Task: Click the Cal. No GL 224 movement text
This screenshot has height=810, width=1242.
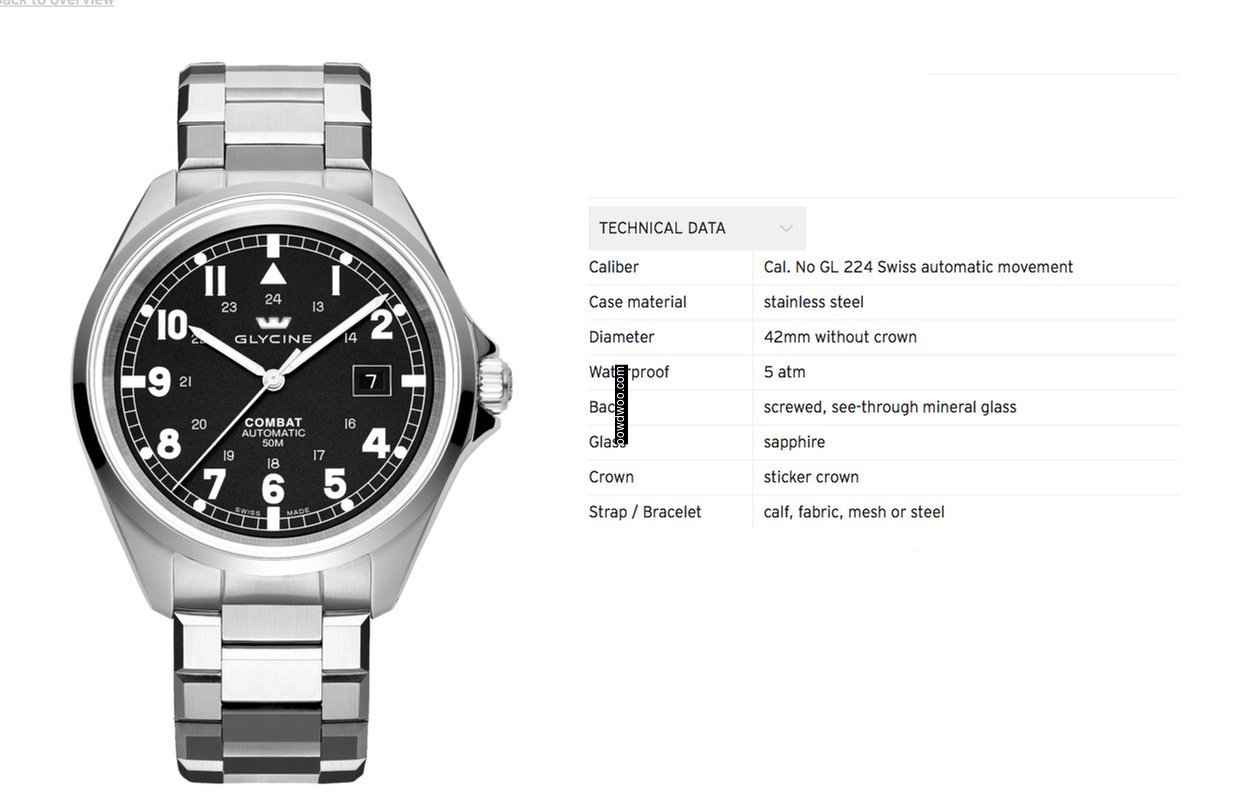Action: [918, 267]
